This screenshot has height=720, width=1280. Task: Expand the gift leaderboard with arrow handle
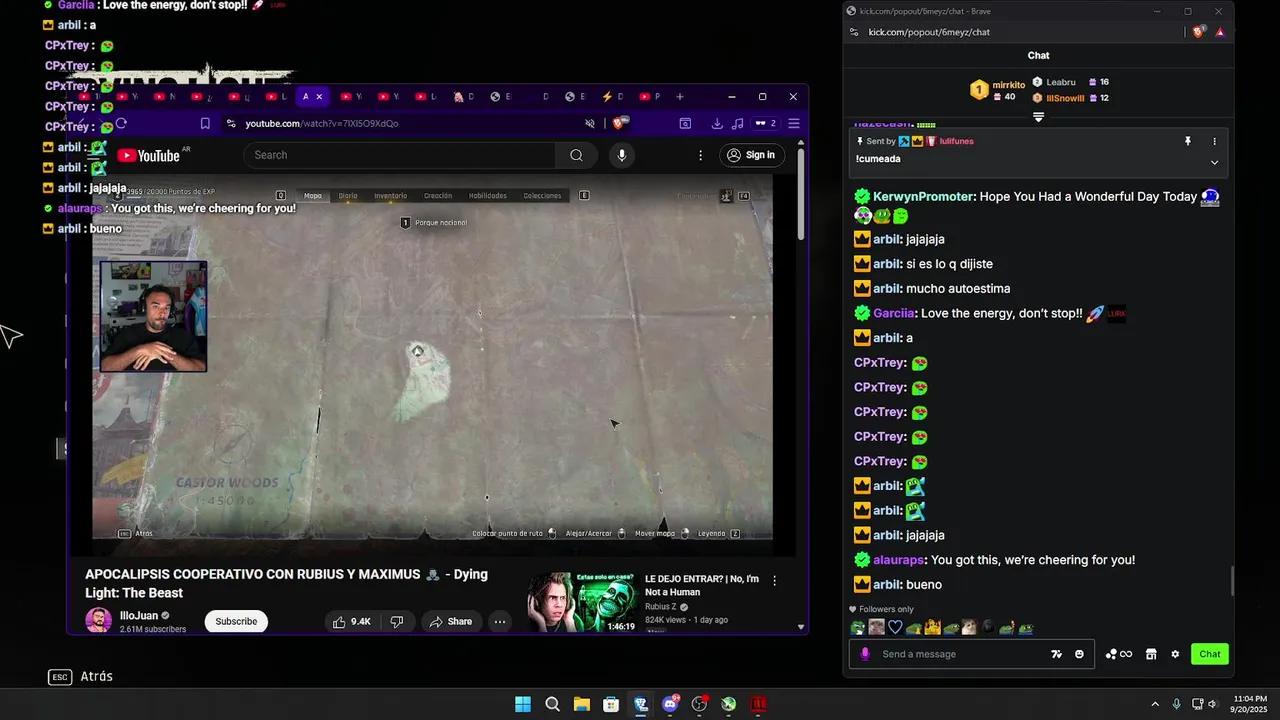coord(1038,117)
